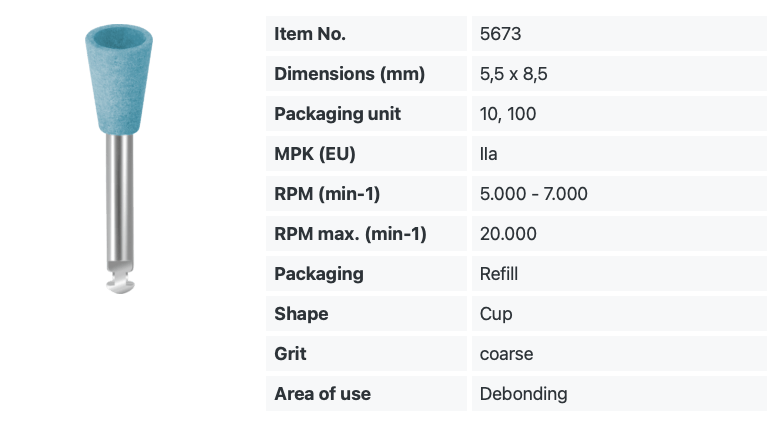Select the Shape label cell
Viewport: 779px width, 445px height.
click(366, 314)
